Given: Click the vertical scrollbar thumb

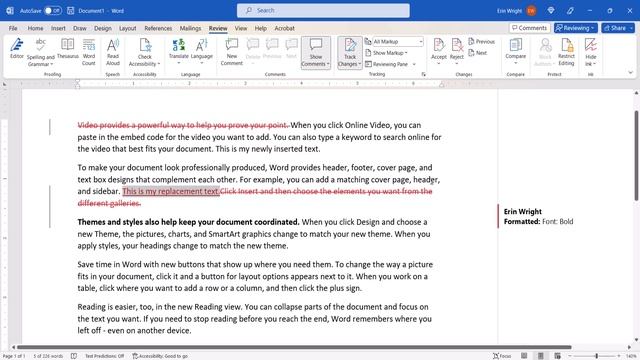Looking at the screenshot, I should coord(636,155).
